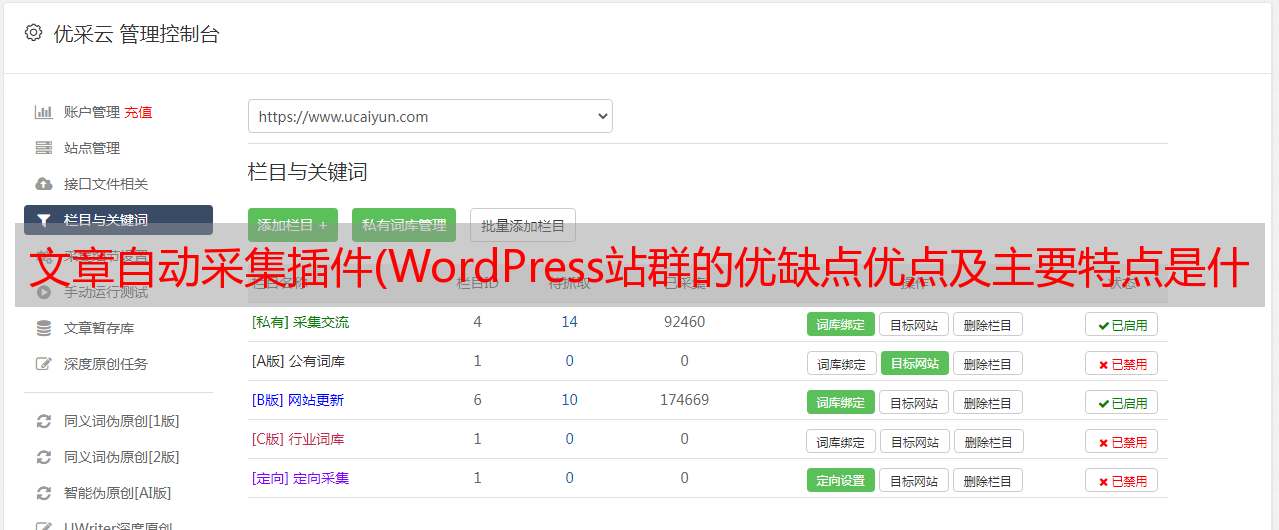Viewport: 1279px width, 530px height.
Task: Click the server icon for 站点管理
Action: pyautogui.click(x=43, y=148)
